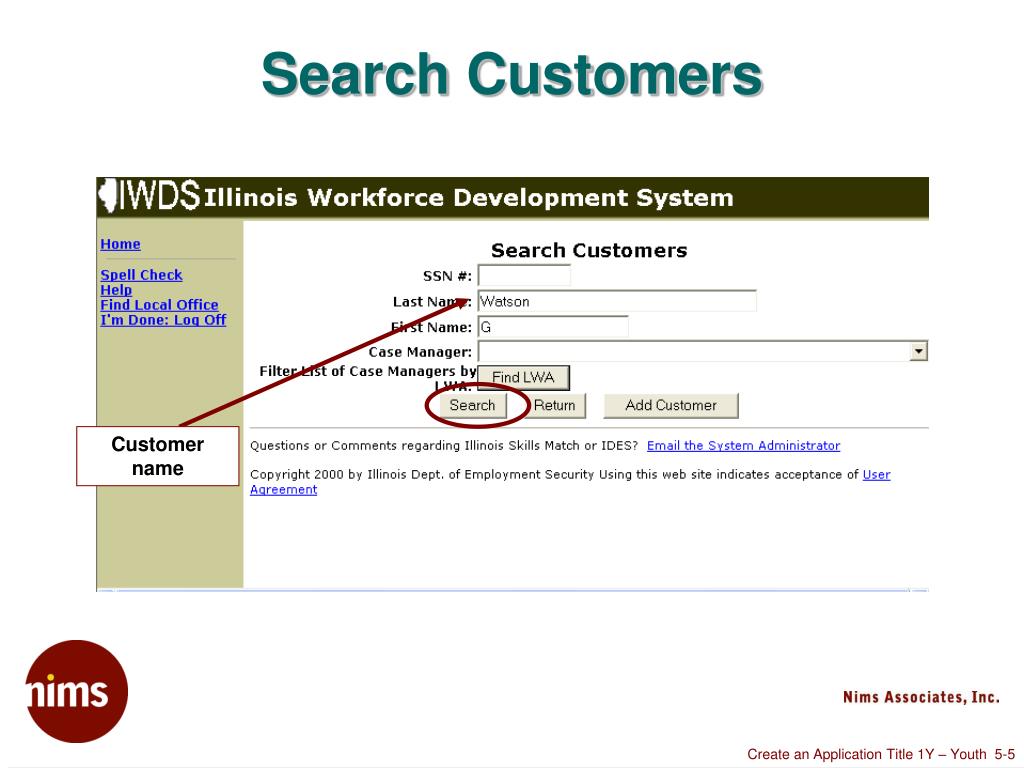1024x768 pixels.
Task: Go to Find Local Office
Action: coord(159,305)
